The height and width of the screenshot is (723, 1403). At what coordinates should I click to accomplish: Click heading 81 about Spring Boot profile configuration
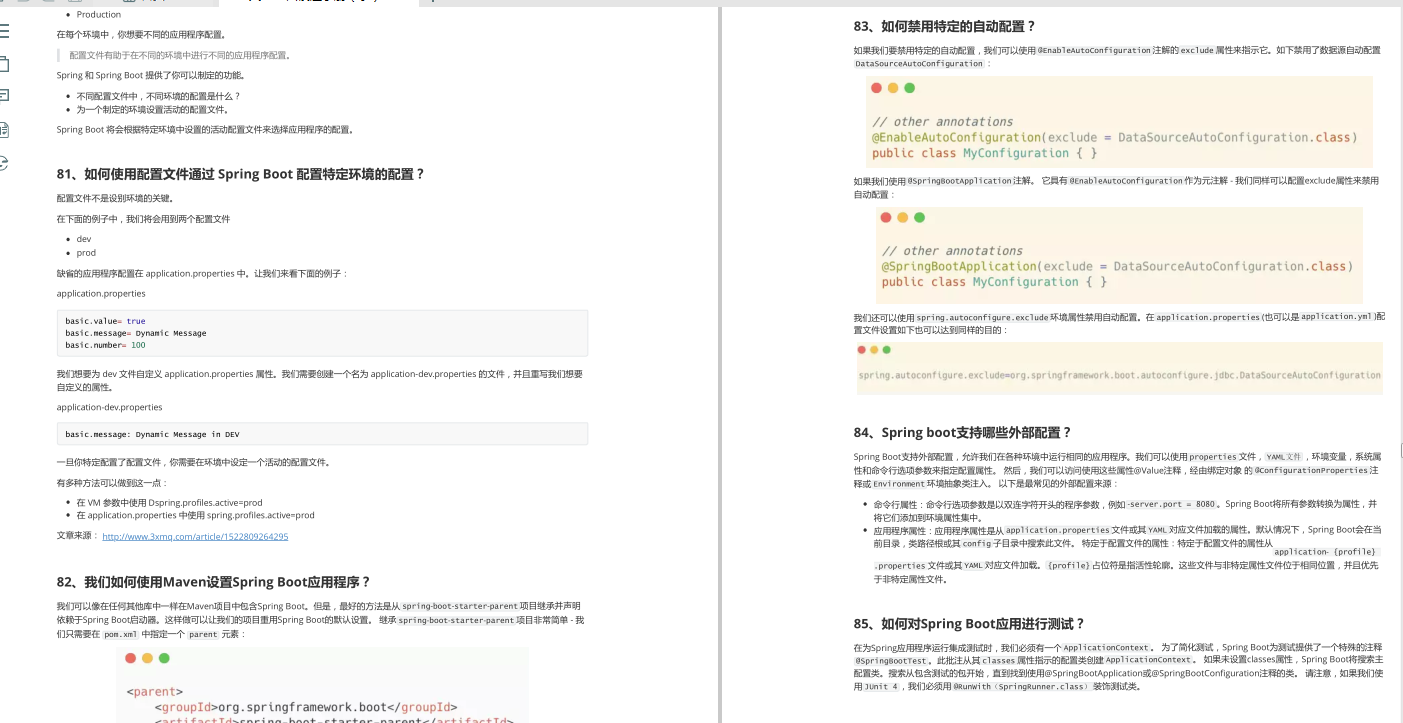click(x=240, y=174)
